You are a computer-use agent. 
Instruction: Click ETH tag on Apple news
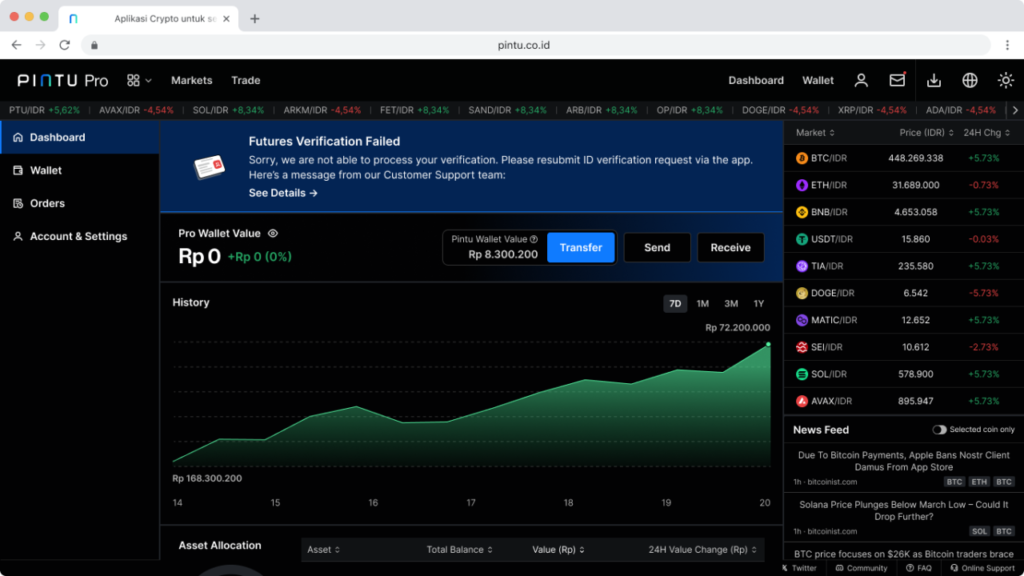pos(979,482)
